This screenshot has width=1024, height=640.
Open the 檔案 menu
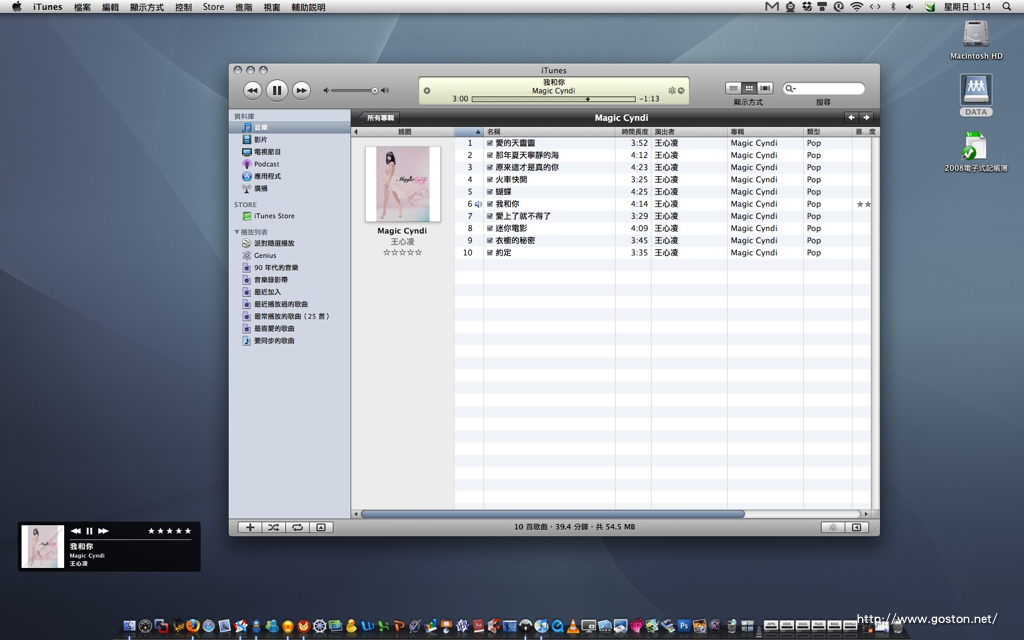[x=82, y=7]
